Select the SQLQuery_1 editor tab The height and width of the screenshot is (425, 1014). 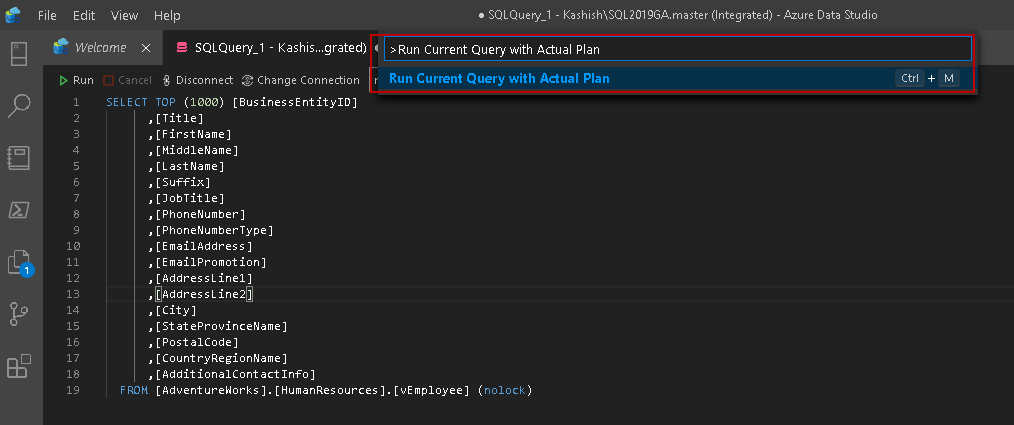click(270, 47)
